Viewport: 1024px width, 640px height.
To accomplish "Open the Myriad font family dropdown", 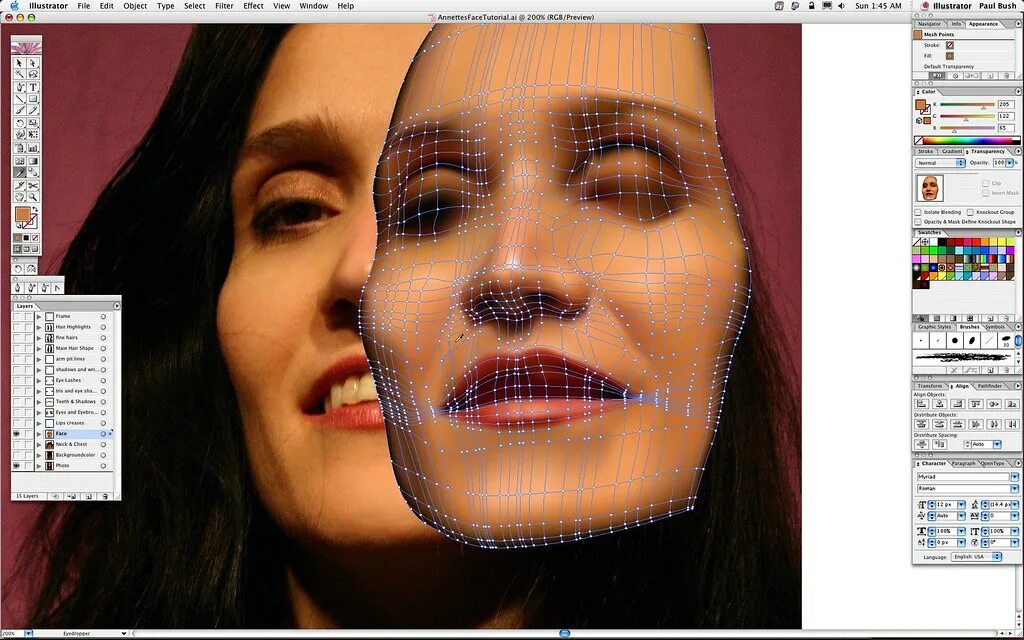I will 1014,477.
